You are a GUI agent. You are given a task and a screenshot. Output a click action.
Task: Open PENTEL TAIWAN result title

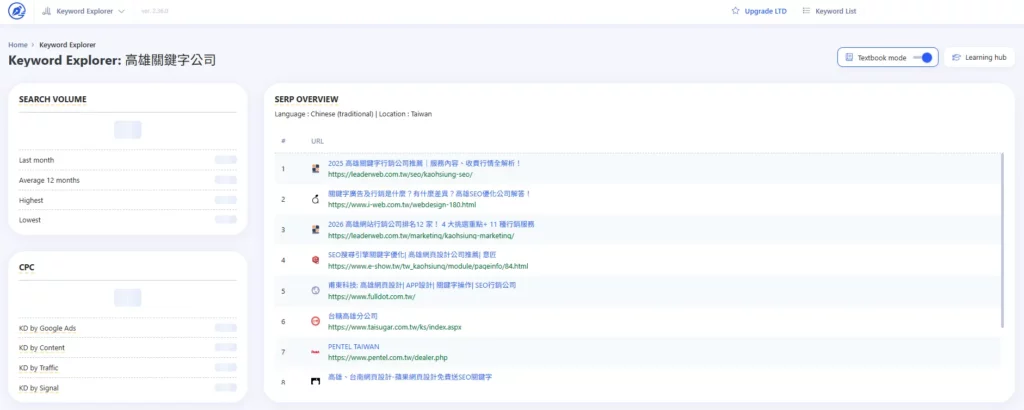(x=353, y=347)
